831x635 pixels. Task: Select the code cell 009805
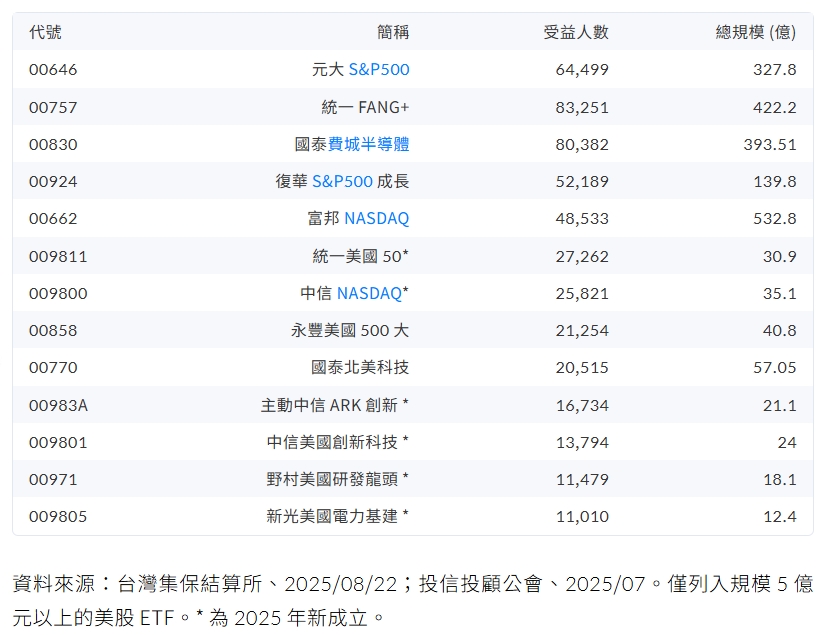[58, 516]
